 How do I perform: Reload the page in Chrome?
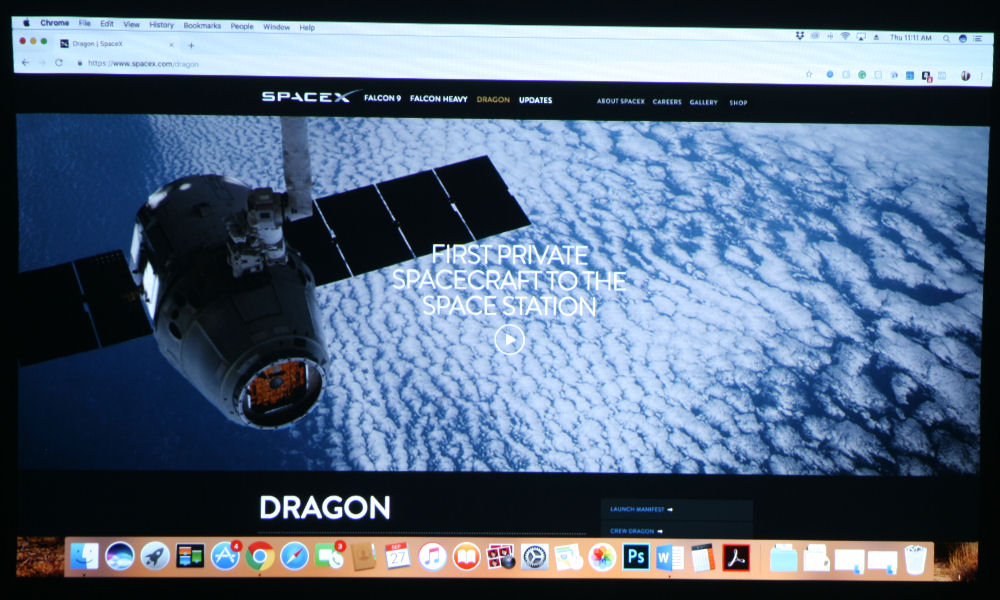tap(59, 62)
